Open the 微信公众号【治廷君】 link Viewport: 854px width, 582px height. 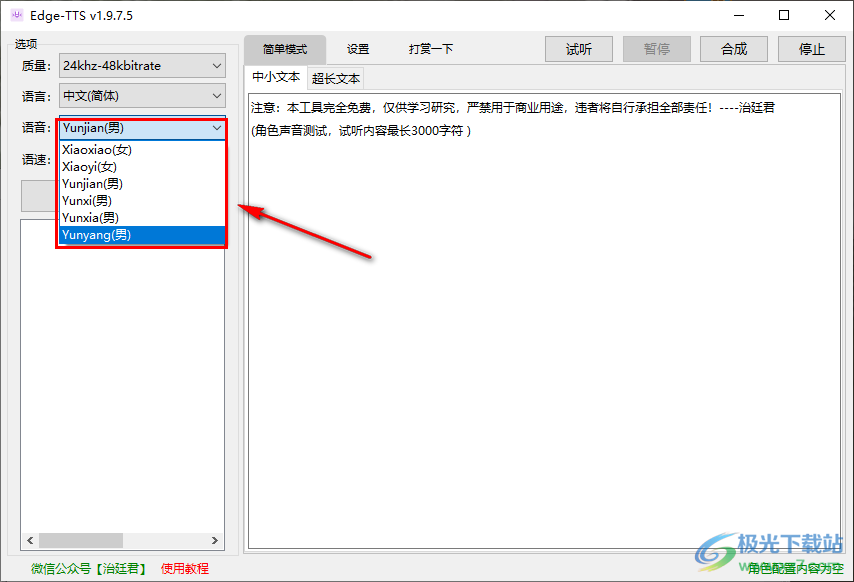(89, 568)
